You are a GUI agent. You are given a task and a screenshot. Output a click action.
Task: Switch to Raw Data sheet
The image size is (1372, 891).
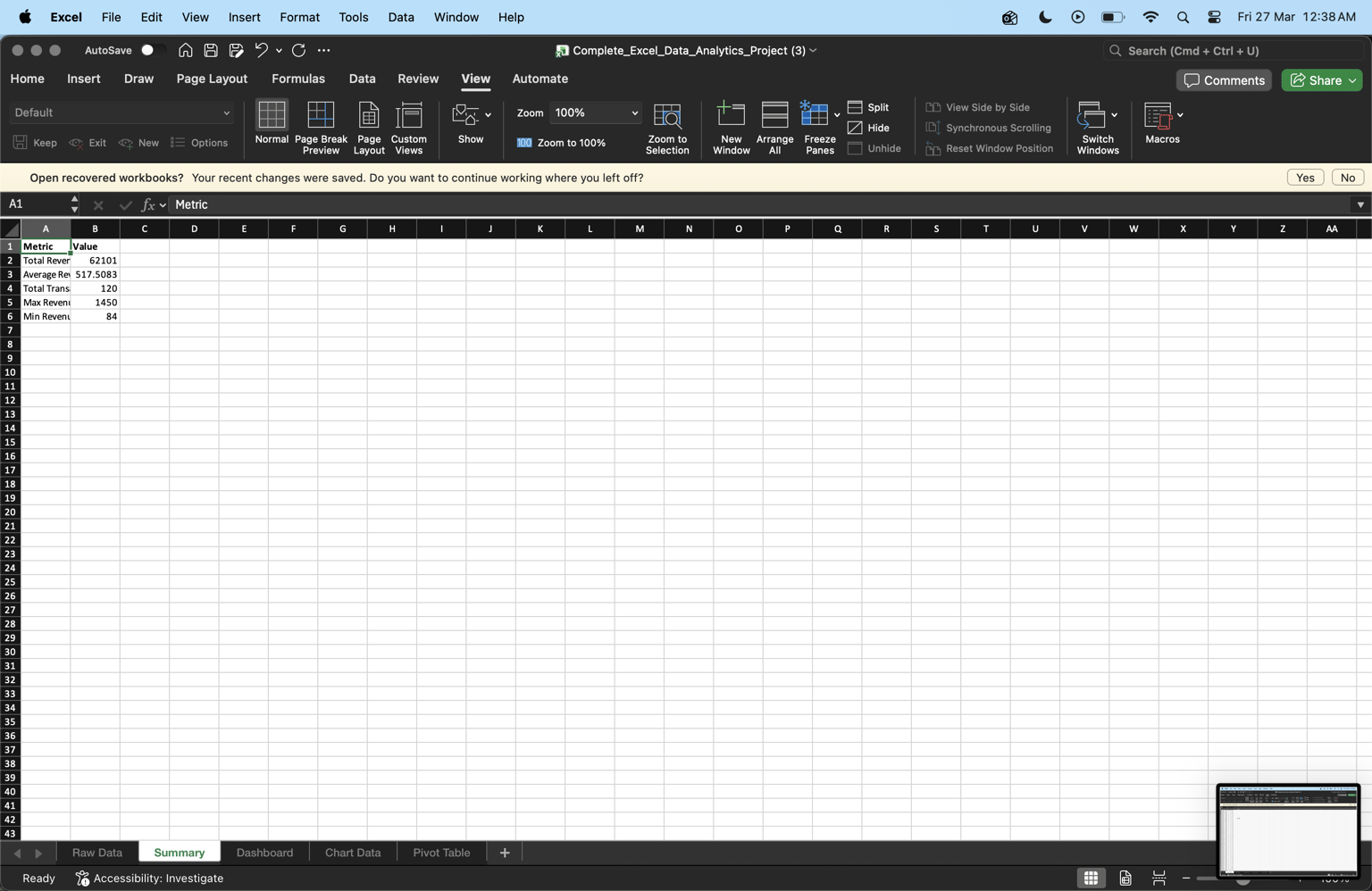[x=97, y=853]
